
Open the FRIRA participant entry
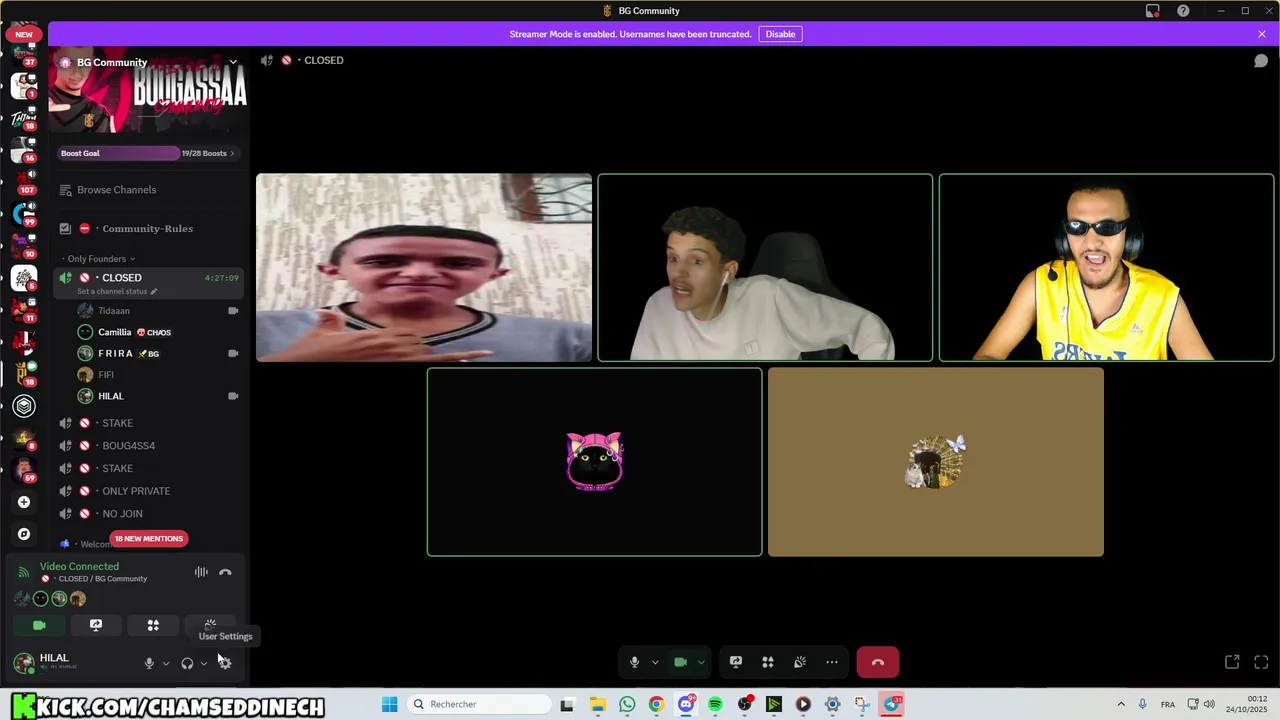pos(158,353)
